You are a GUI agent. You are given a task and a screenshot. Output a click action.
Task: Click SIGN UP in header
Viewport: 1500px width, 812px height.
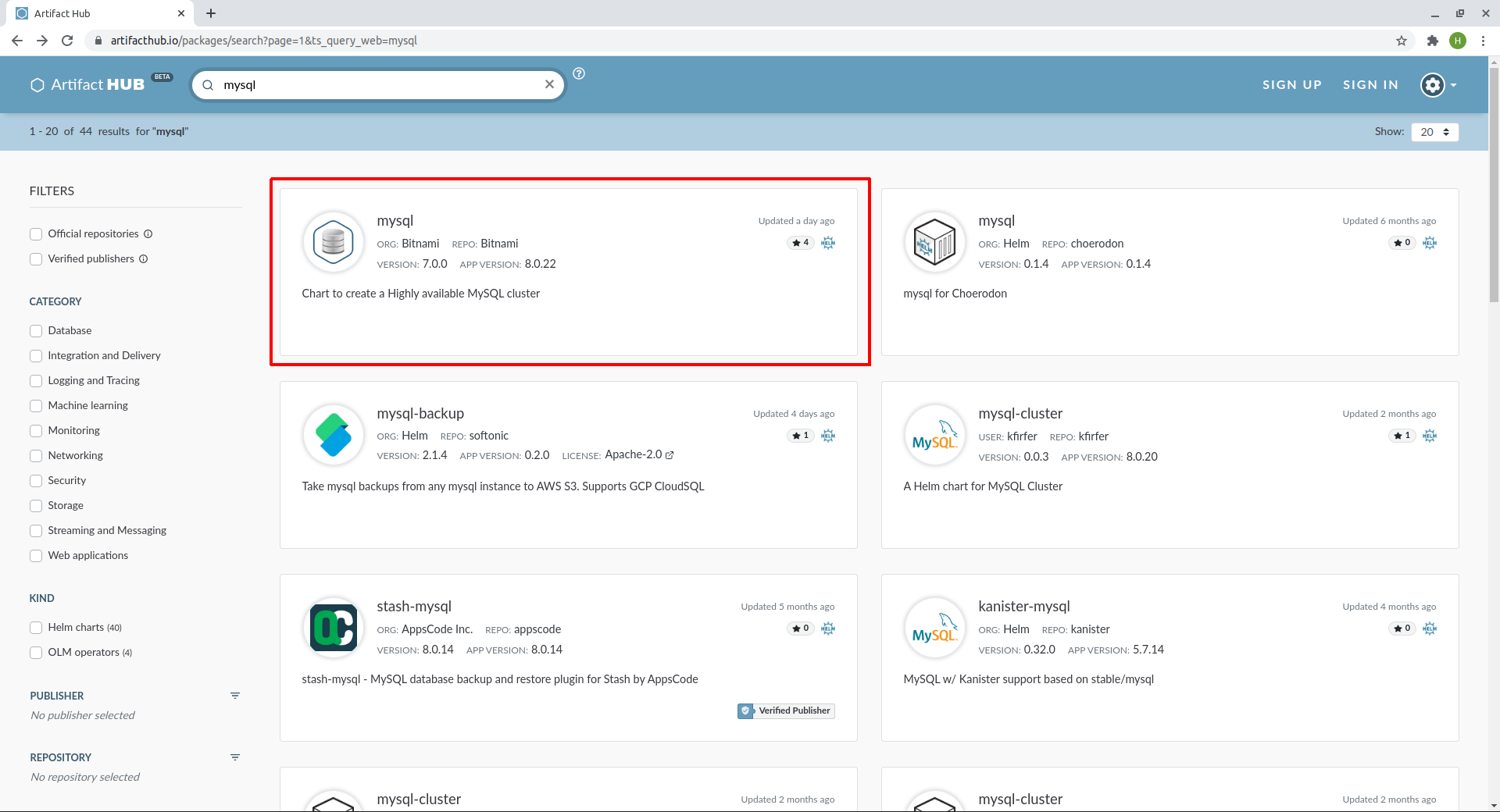point(1292,84)
